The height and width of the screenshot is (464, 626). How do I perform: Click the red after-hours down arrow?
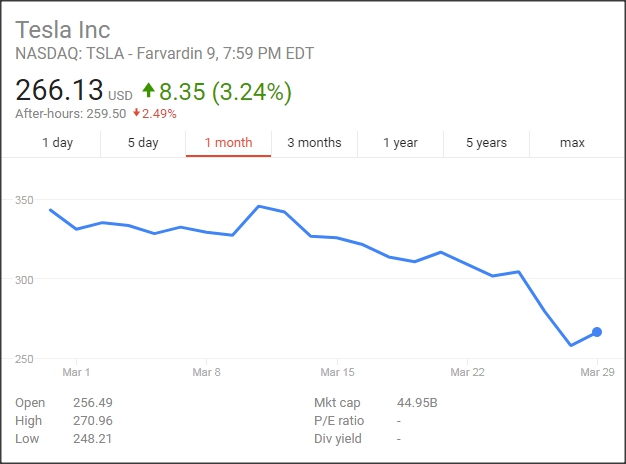pos(137,113)
